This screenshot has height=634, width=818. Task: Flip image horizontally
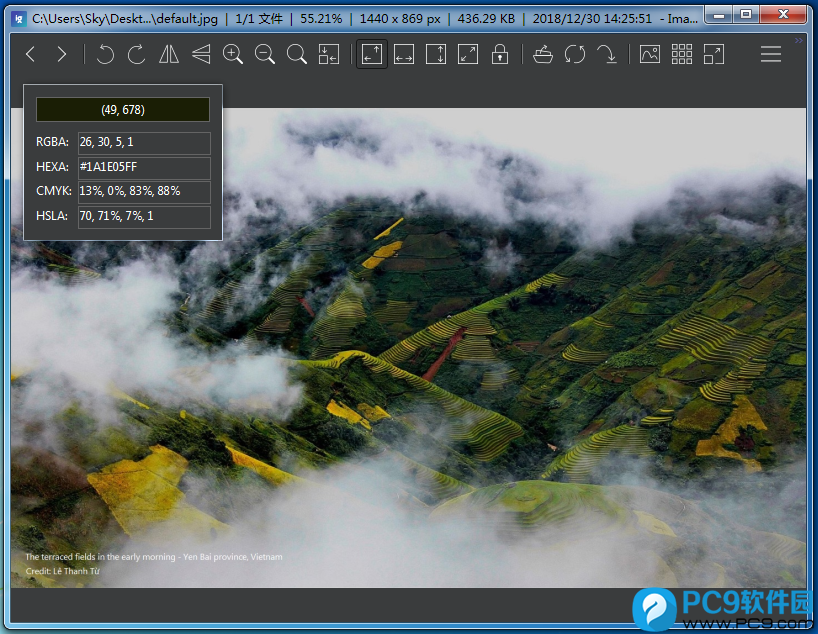pyautogui.click(x=169, y=54)
